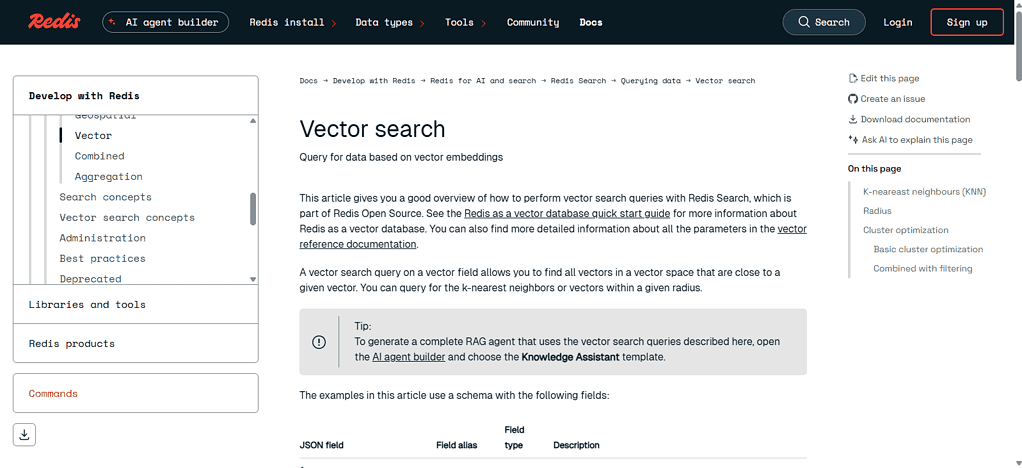Expand the Redis install menu
This screenshot has width=1022, height=468.
(293, 22)
